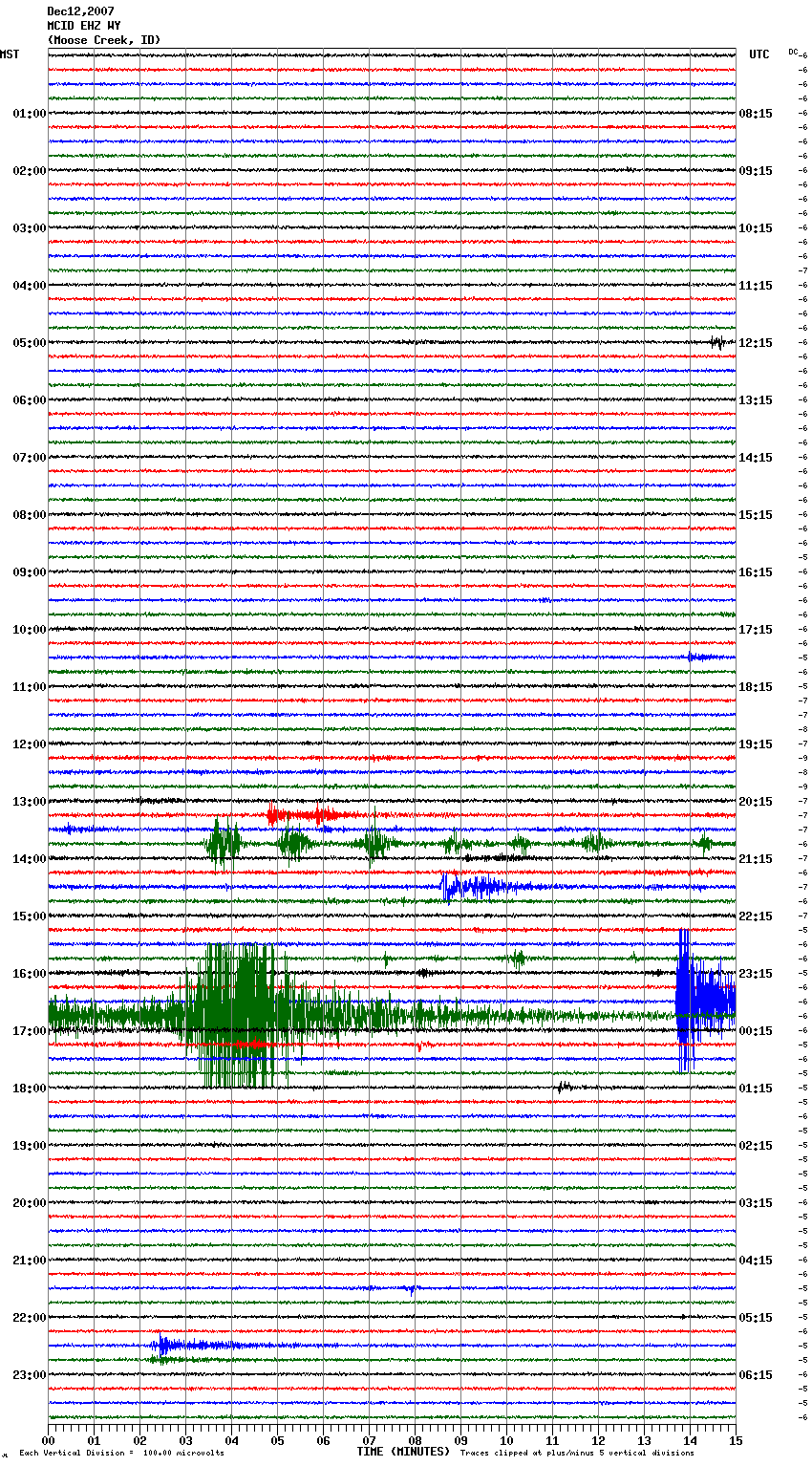
Task: Select the 00:15 UTC time label
Action: [x=756, y=1031]
